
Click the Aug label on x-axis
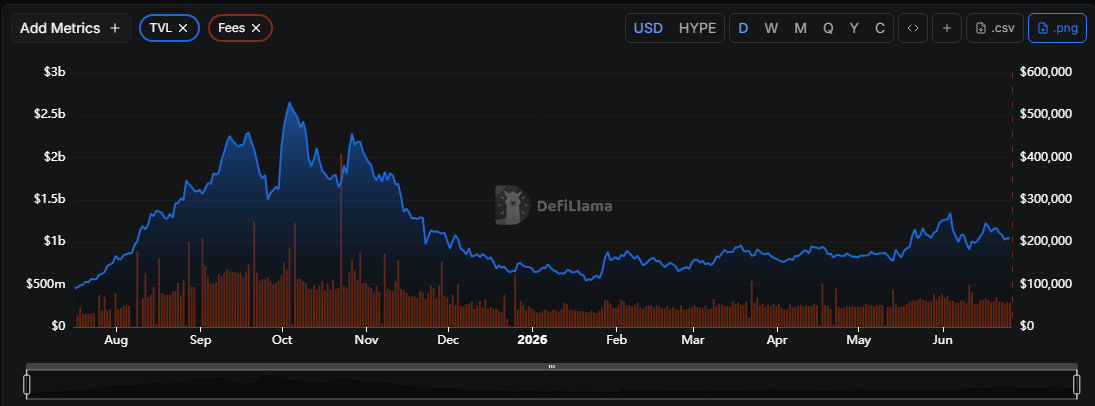point(116,340)
